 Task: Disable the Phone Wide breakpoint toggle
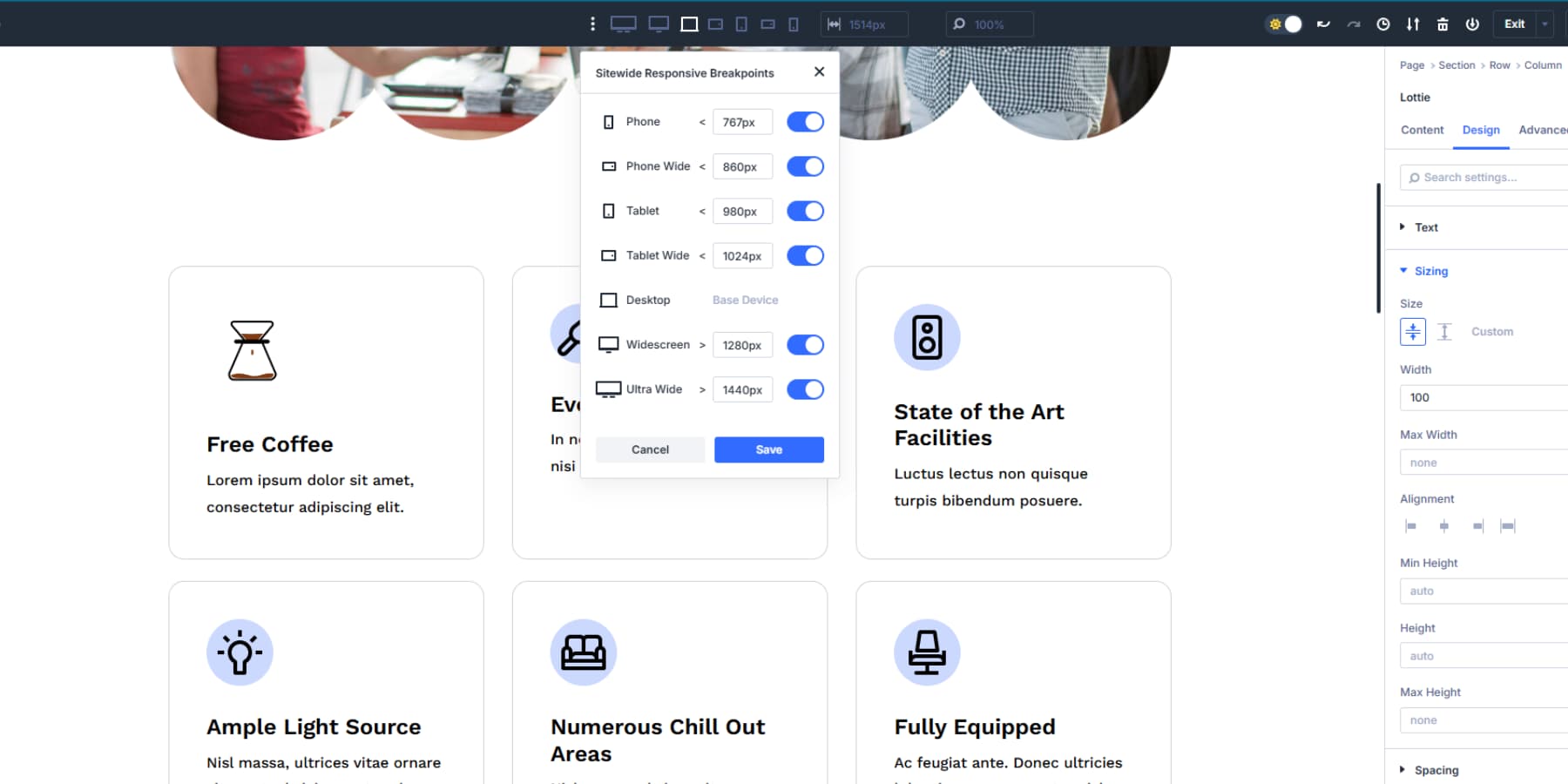click(805, 166)
